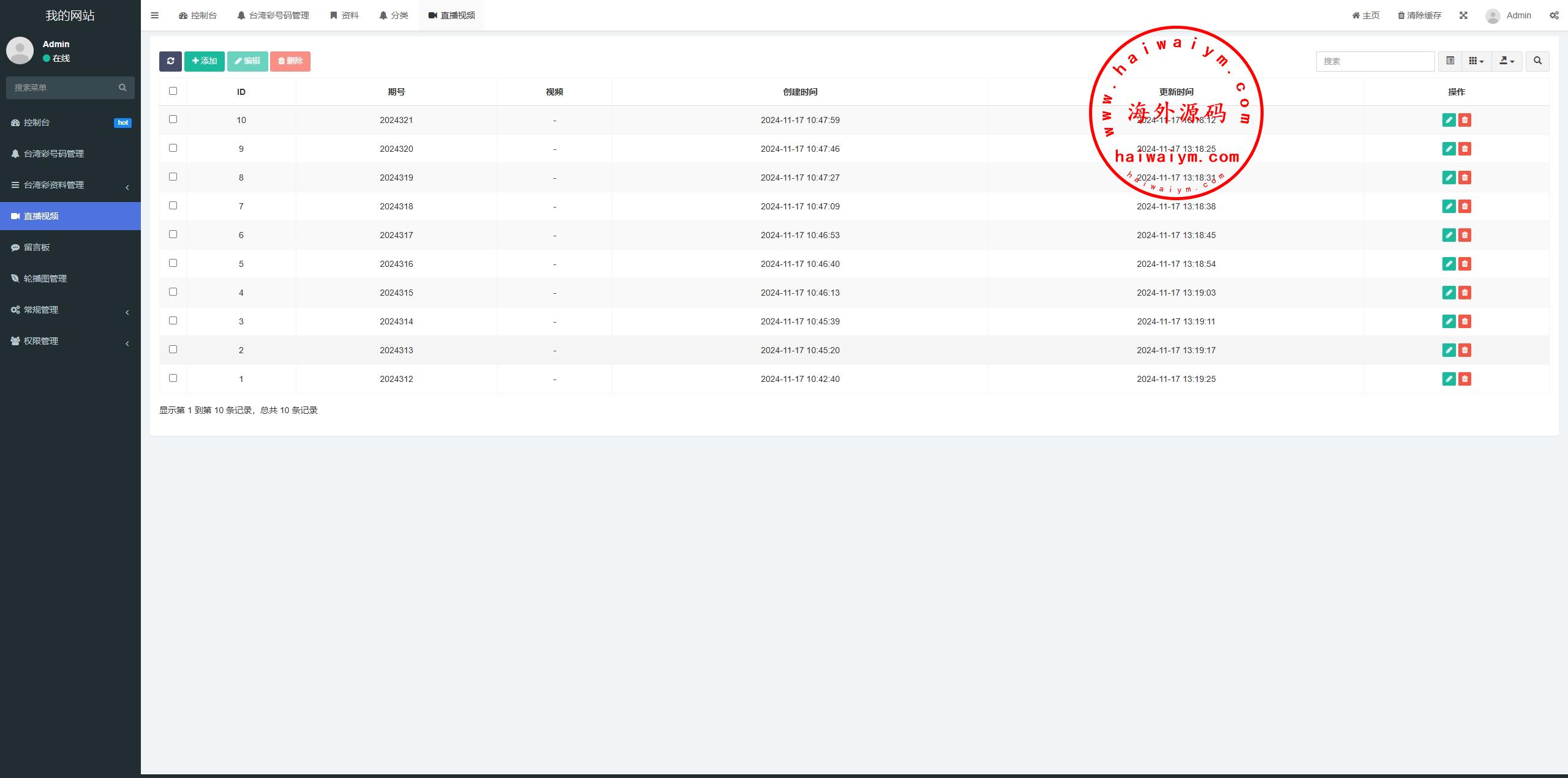1568x778 pixels.
Task: Check the select-all checkbox in table header
Action: click(x=173, y=91)
